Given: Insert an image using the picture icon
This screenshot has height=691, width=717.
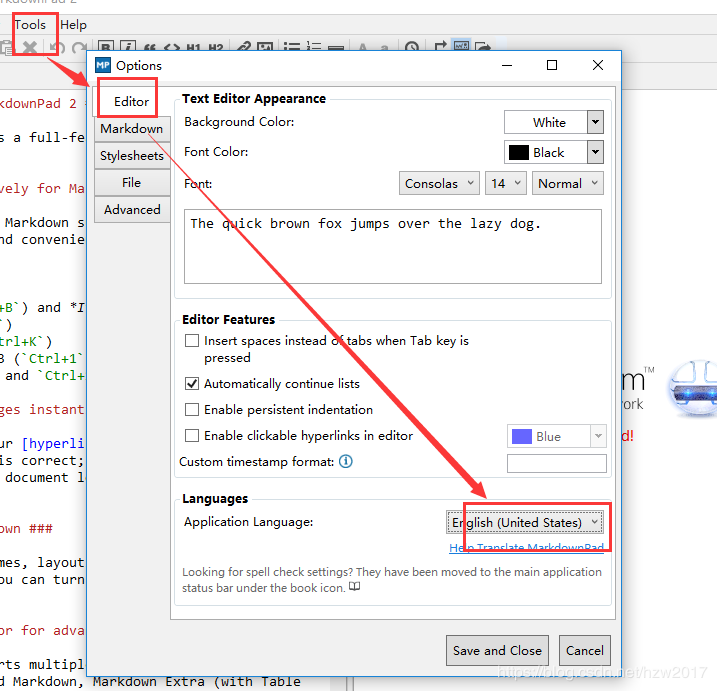Looking at the screenshot, I should point(265,47).
